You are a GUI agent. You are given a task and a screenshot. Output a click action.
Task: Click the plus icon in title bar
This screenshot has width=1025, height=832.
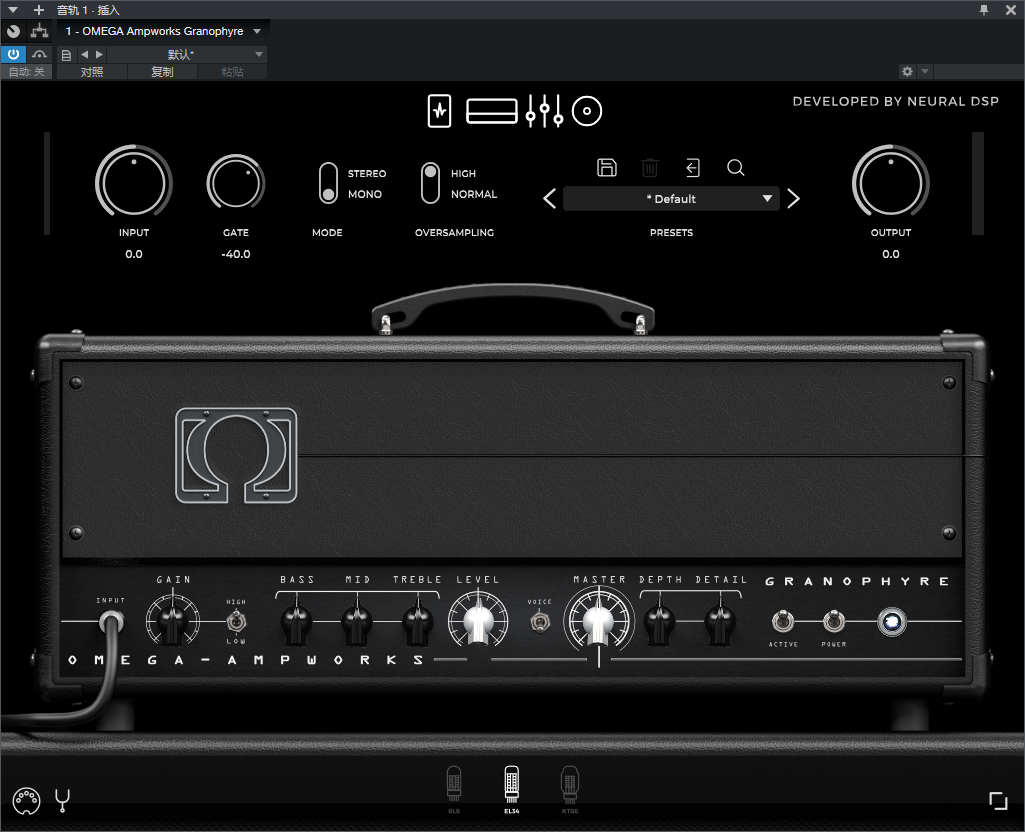pyautogui.click(x=39, y=10)
